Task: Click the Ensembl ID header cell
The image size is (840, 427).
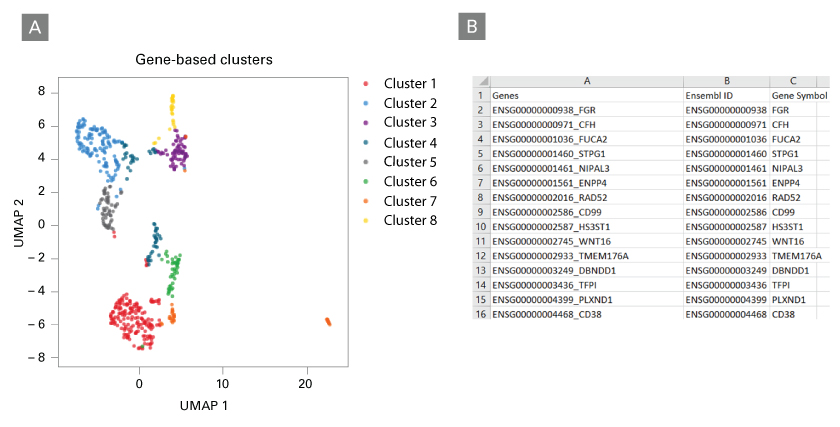Action: tap(727, 96)
